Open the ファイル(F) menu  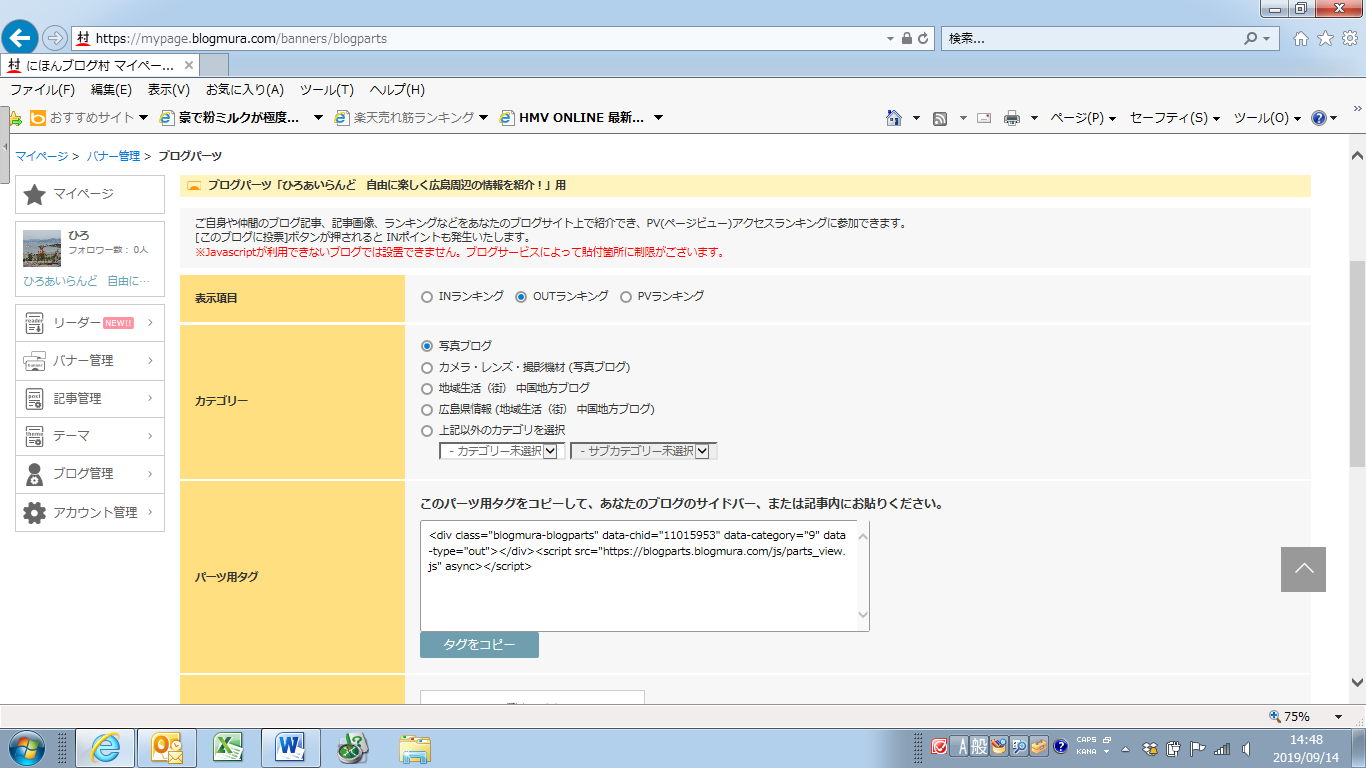pos(42,90)
